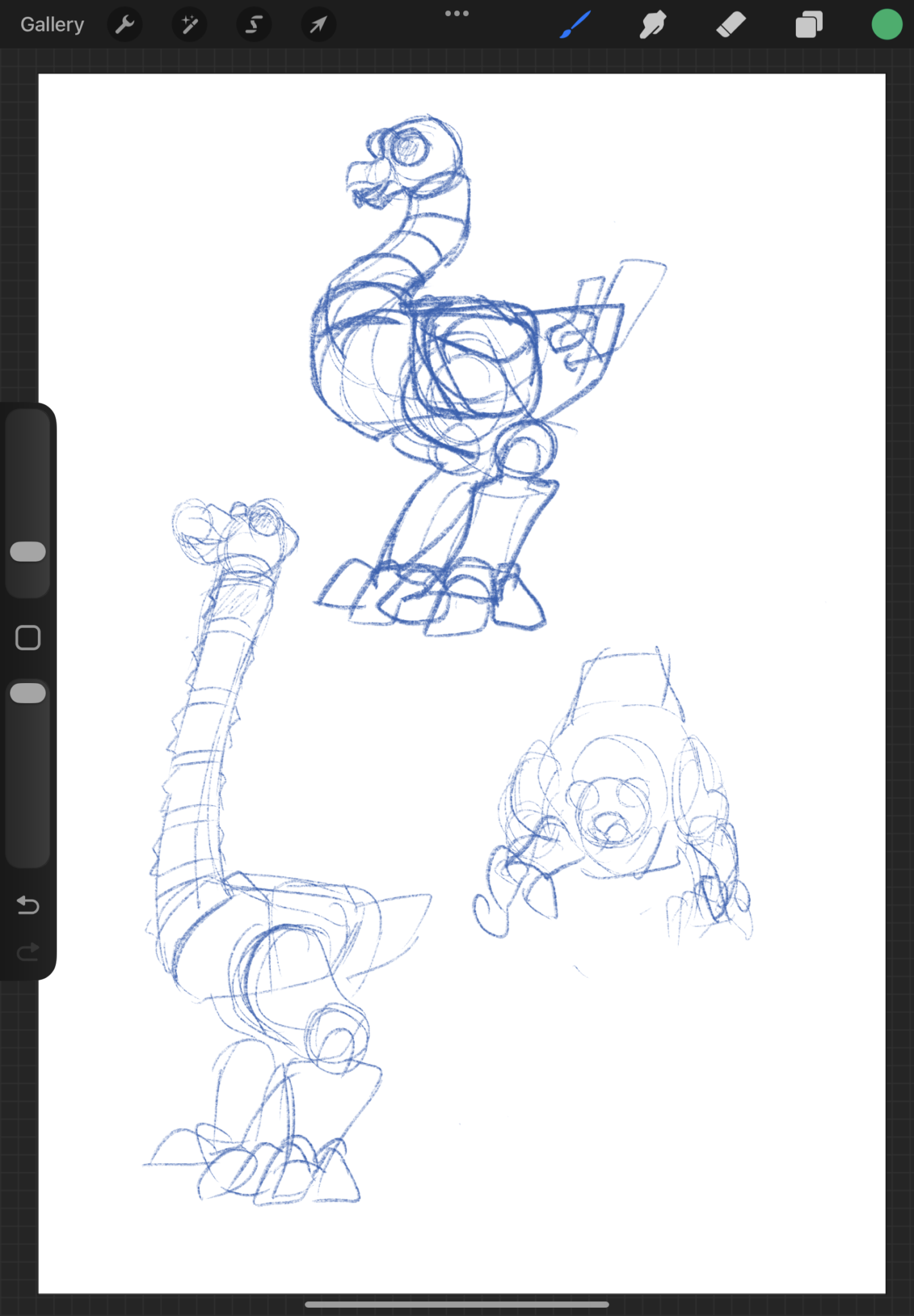This screenshot has height=1316, width=914.
Task: Tap the three-dot multitasking menu
Action: tap(457, 13)
